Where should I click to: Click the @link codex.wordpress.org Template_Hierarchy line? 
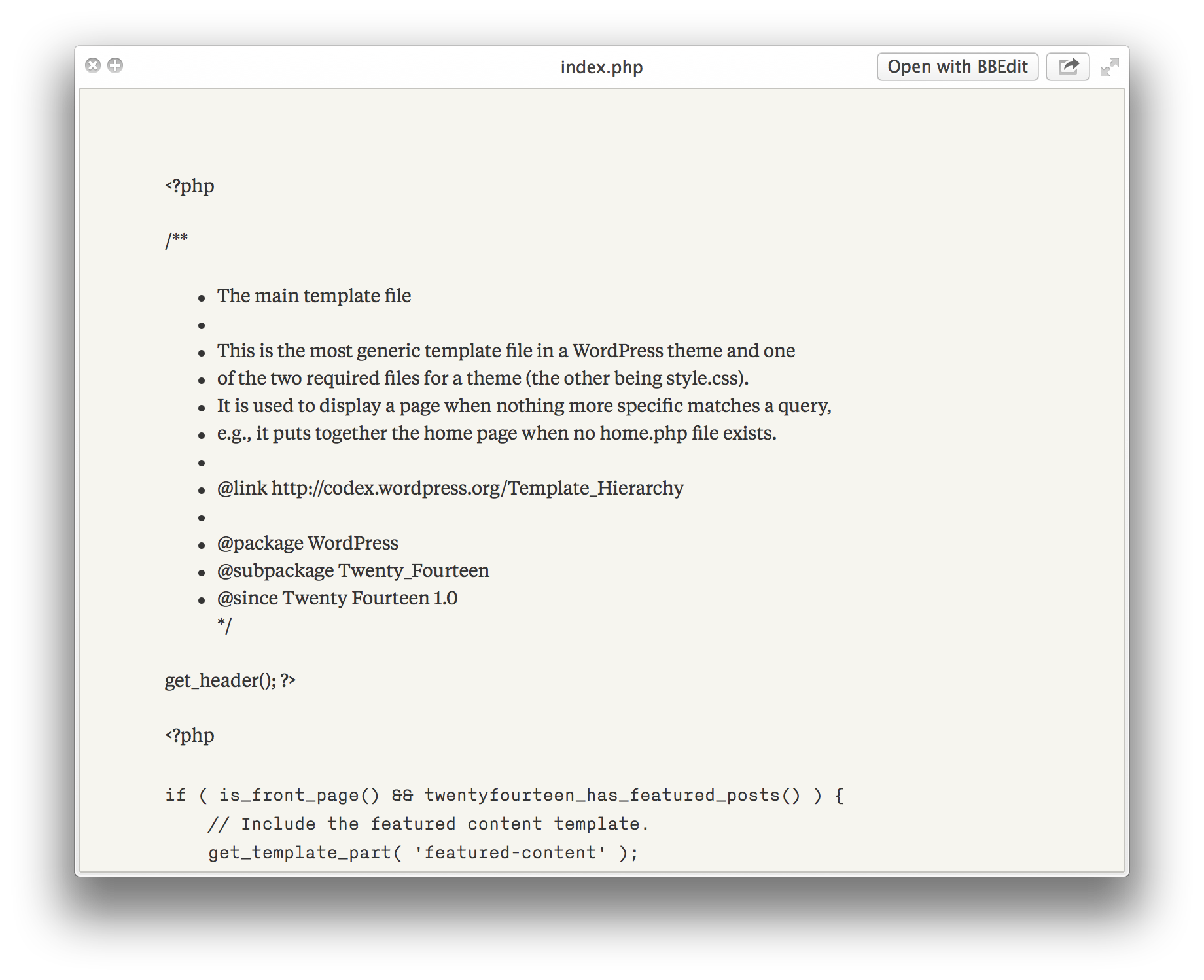click(x=450, y=488)
